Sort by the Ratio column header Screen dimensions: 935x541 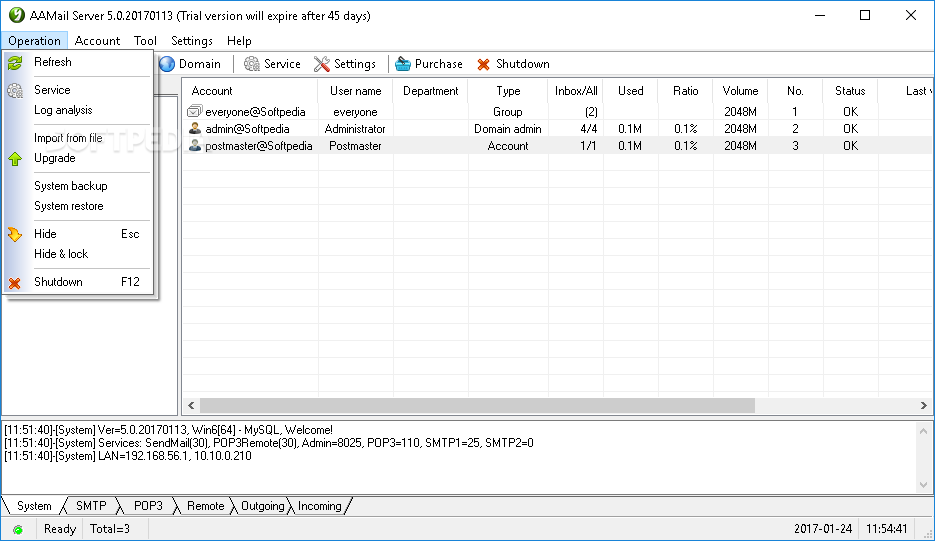coord(686,91)
